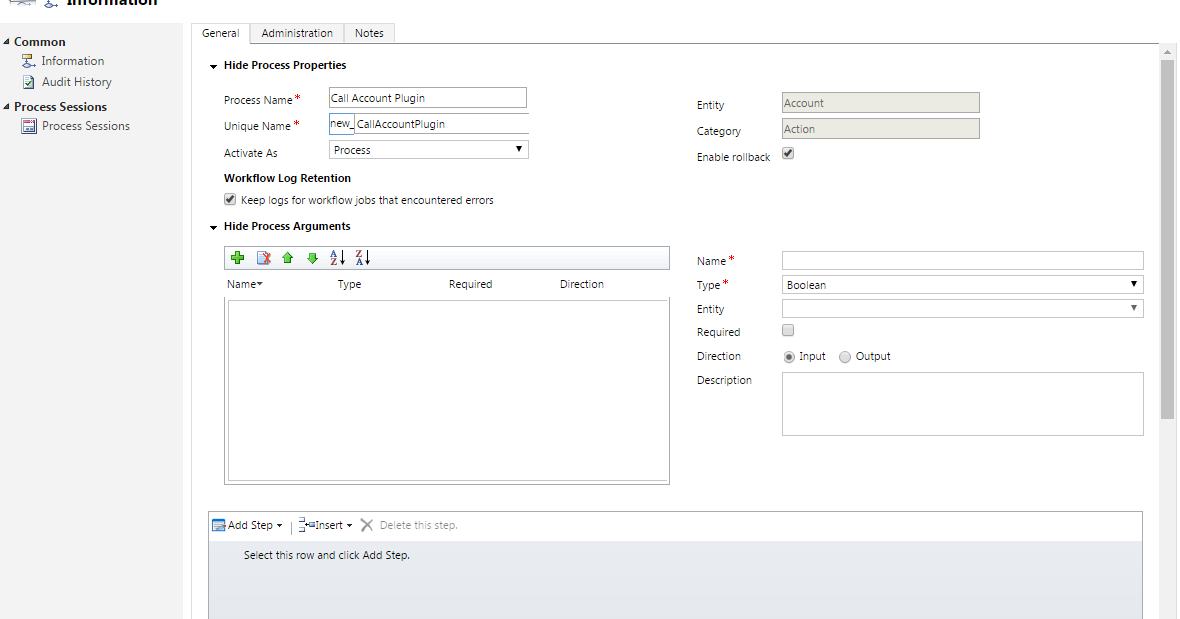Viewport: 1180px width, 619px height.
Task: Move argument up with the green up arrow
Action: [287, 258]
